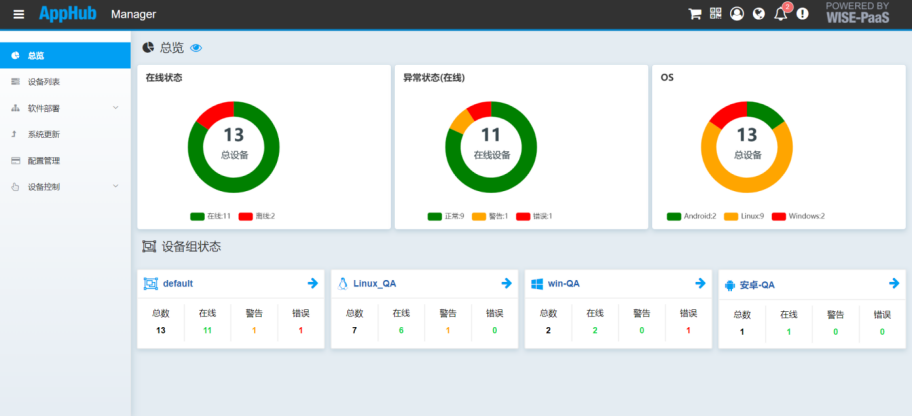The image size is (912, 416).
Task: Select 总览 in sidebar
Action: [x=65, y=55]
